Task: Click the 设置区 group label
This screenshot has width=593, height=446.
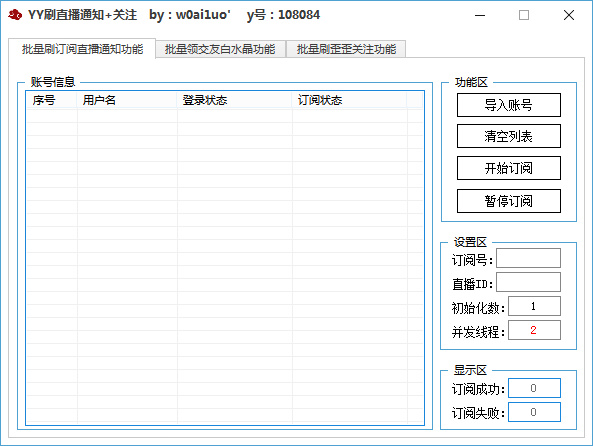Action: [x=470, y=242]
